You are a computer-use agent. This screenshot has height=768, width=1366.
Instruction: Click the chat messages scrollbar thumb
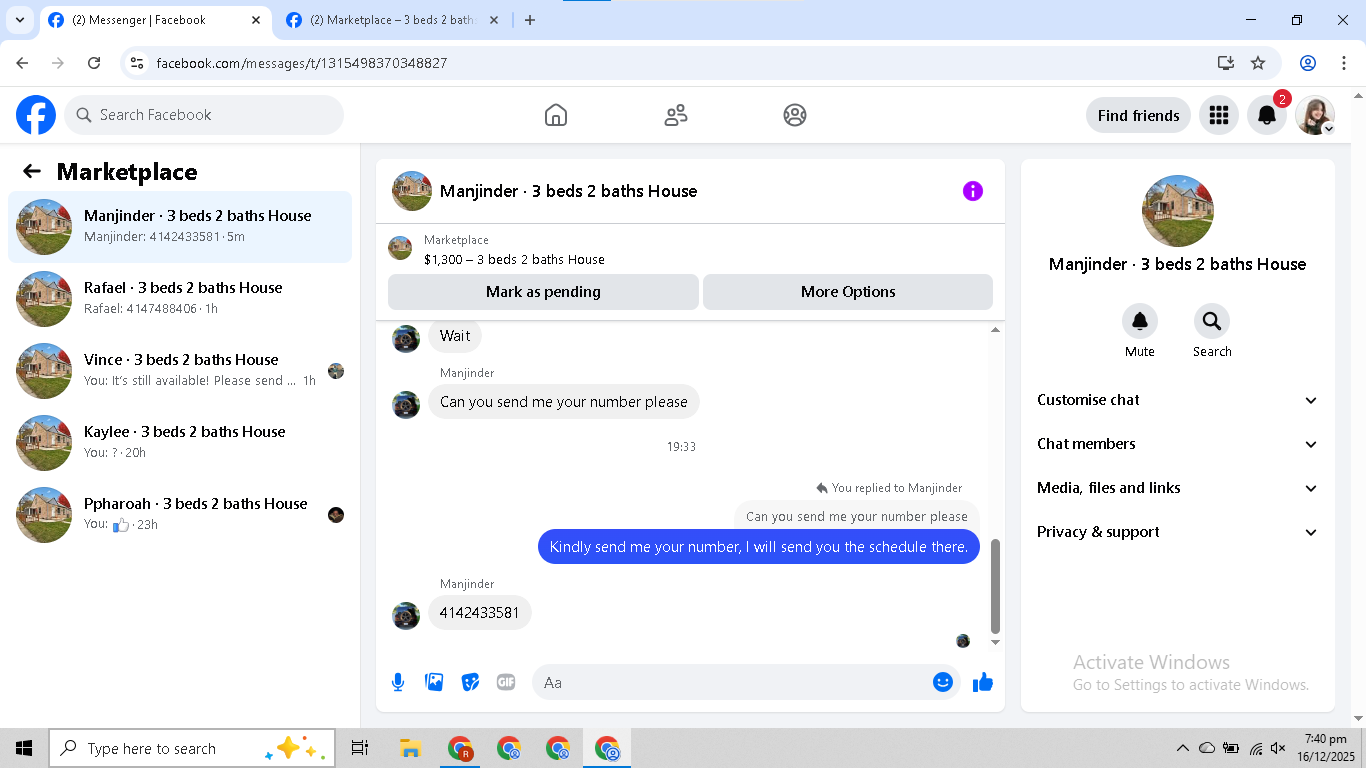point(995,586)
